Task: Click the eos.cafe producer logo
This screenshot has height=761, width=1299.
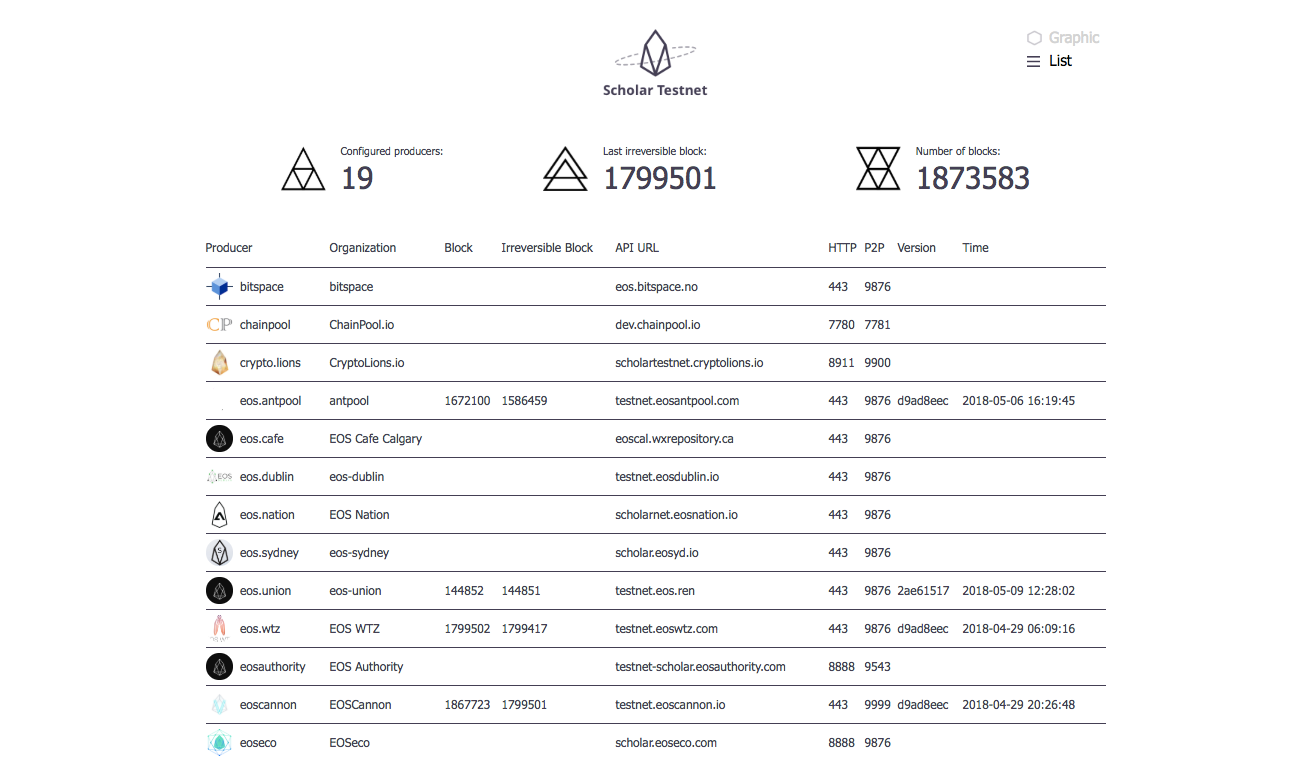Action: pos(219,439)
